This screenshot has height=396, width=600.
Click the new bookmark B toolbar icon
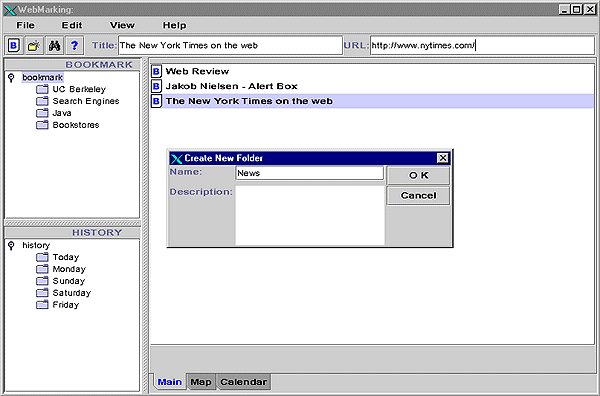click(14, 46)
